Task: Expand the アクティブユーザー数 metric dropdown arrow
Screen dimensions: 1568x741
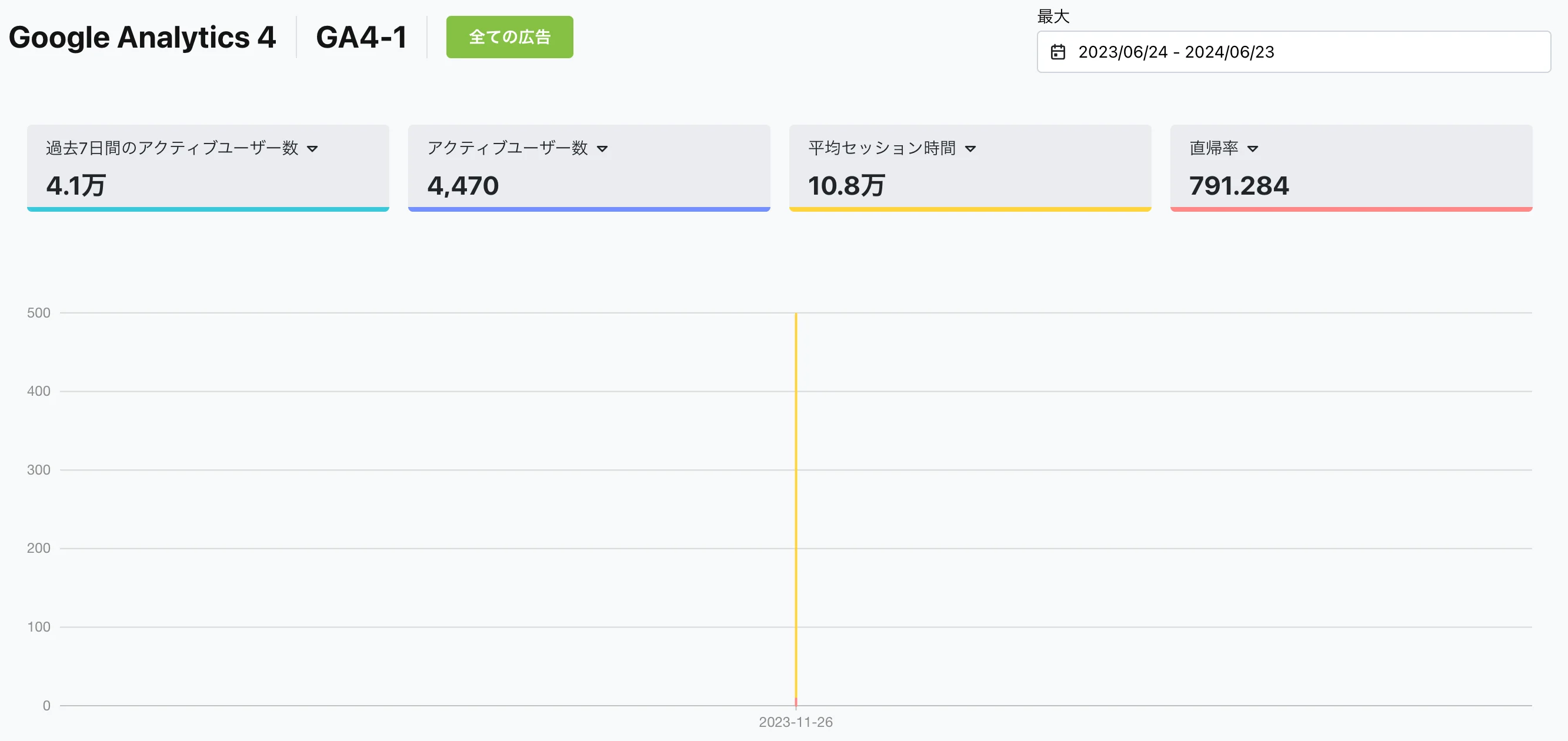Action: pos(602,149)
